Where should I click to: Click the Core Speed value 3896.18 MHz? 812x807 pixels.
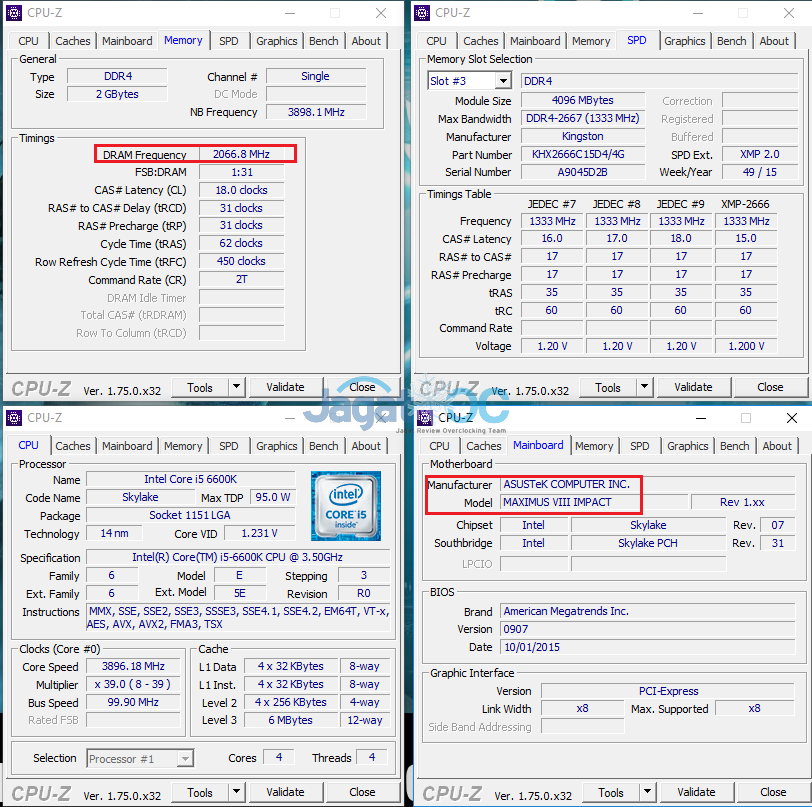[133, 666]
